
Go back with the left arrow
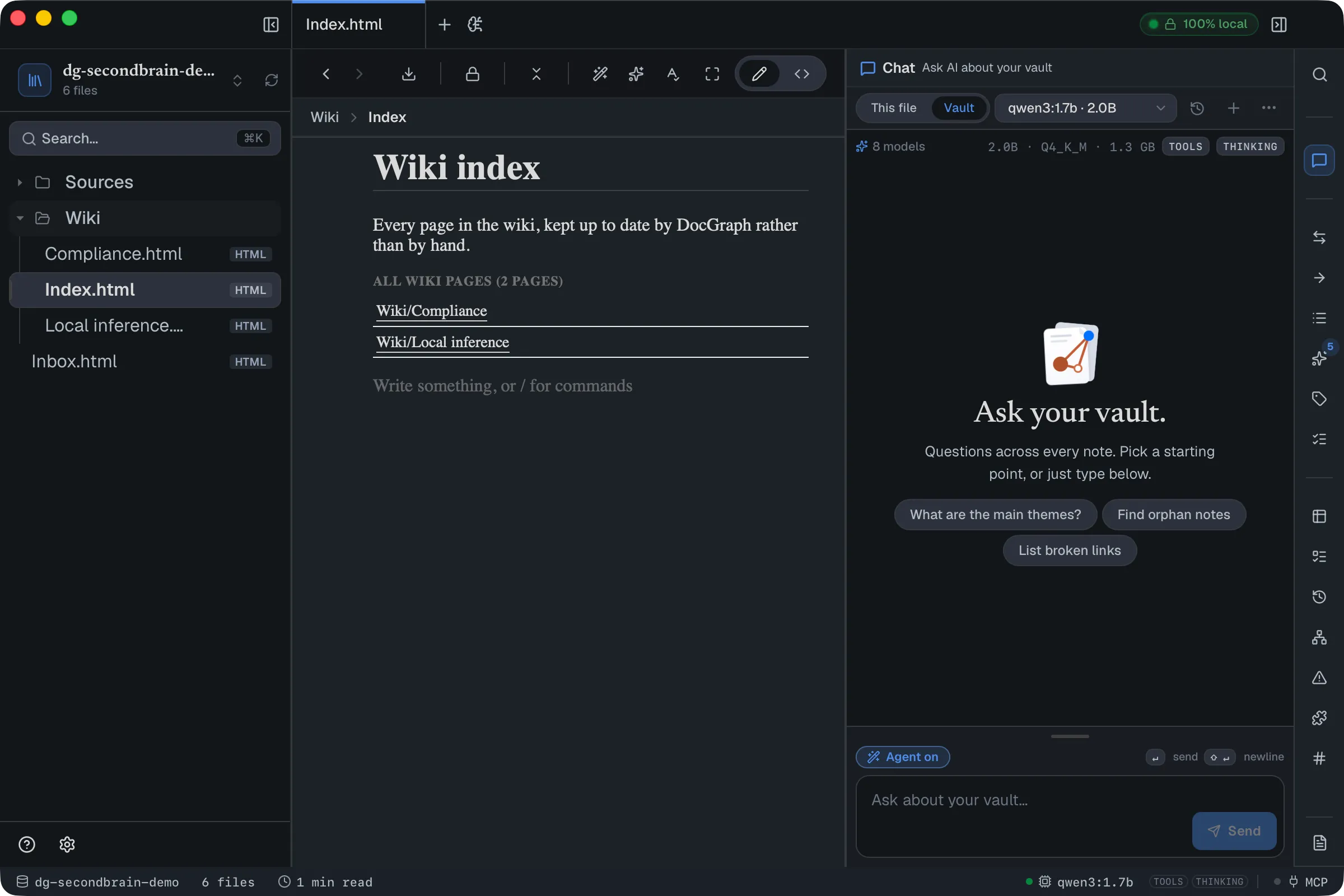(326, 74)
